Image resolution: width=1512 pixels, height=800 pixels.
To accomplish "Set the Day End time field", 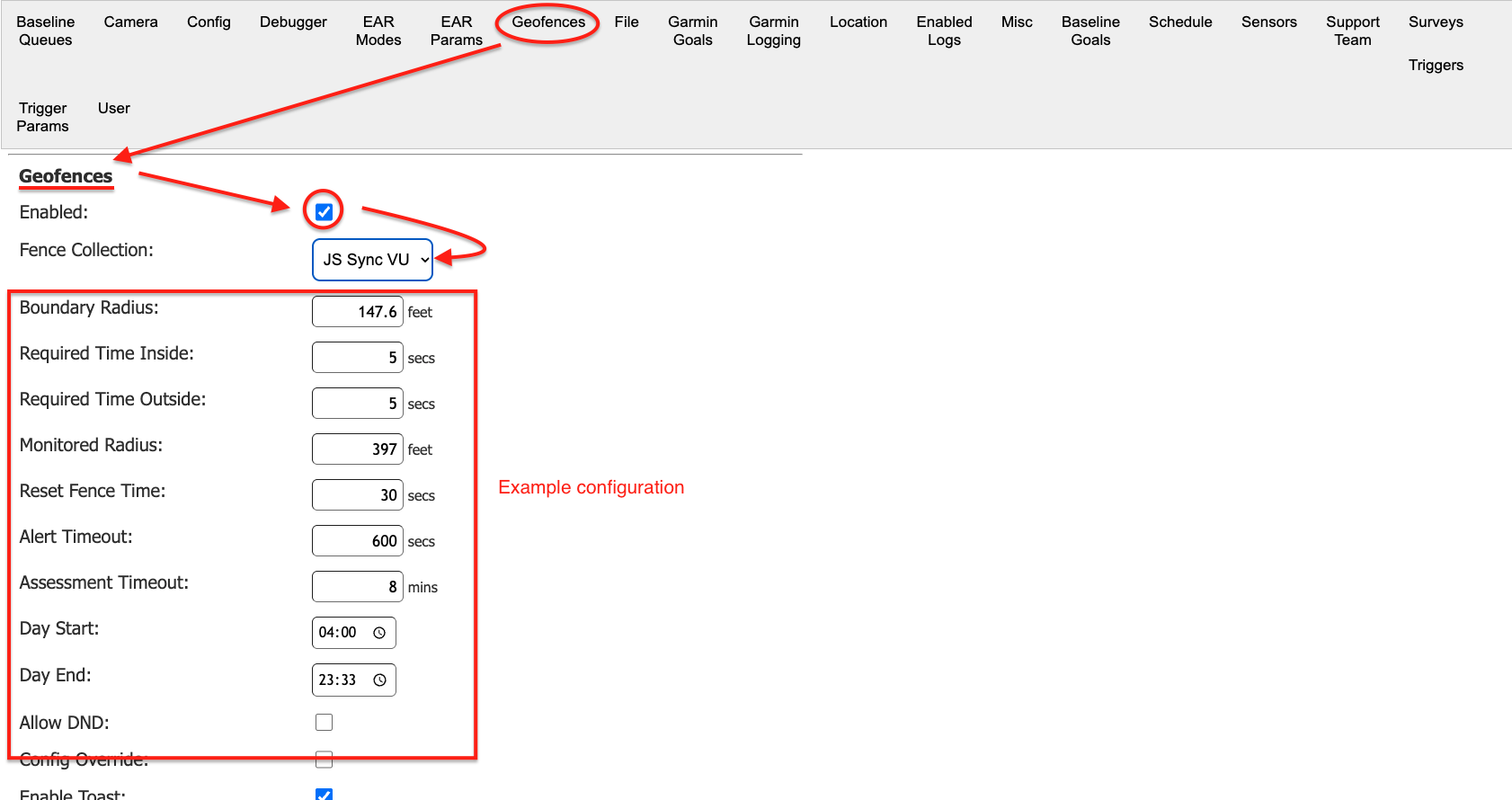I will tap(353, 680).
